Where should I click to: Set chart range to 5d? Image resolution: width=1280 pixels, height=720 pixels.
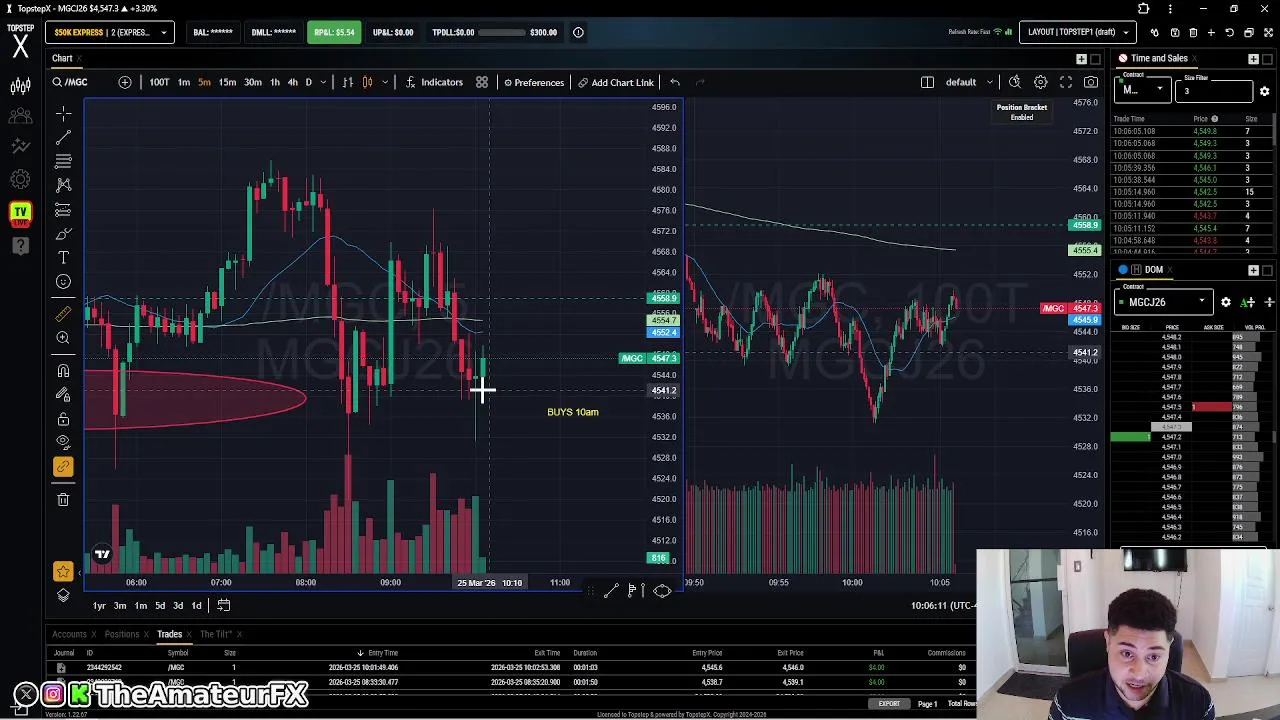(x=159, y=605)
